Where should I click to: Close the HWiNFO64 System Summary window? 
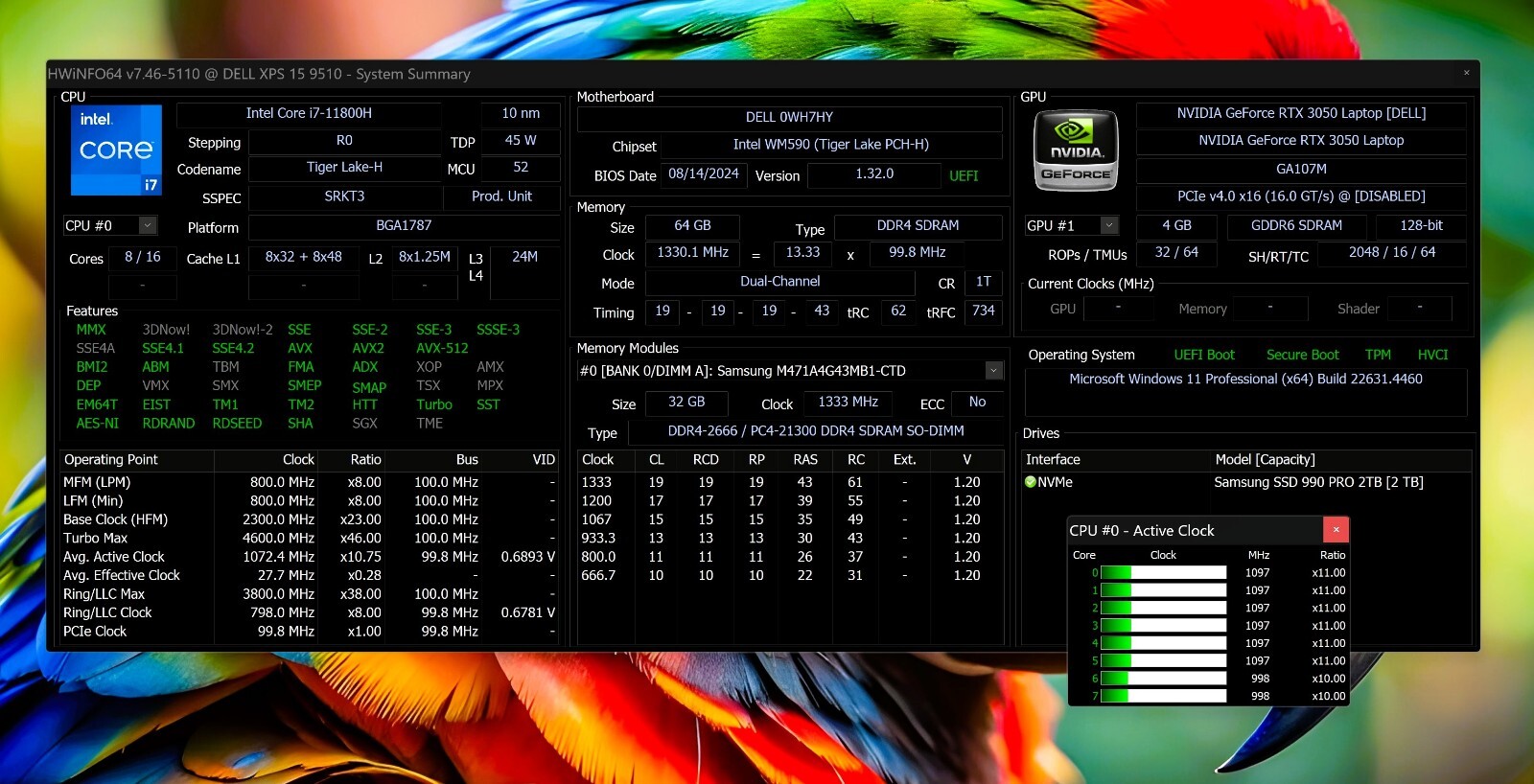pos(1466,73)
